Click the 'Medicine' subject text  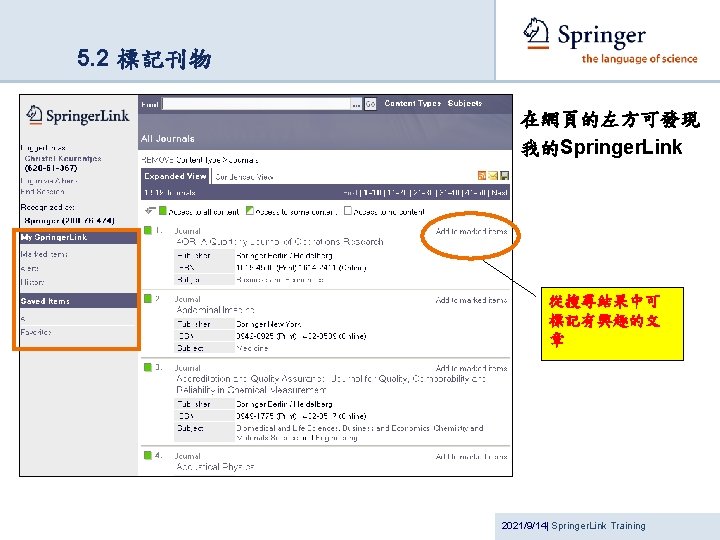[x=252, y=348]
